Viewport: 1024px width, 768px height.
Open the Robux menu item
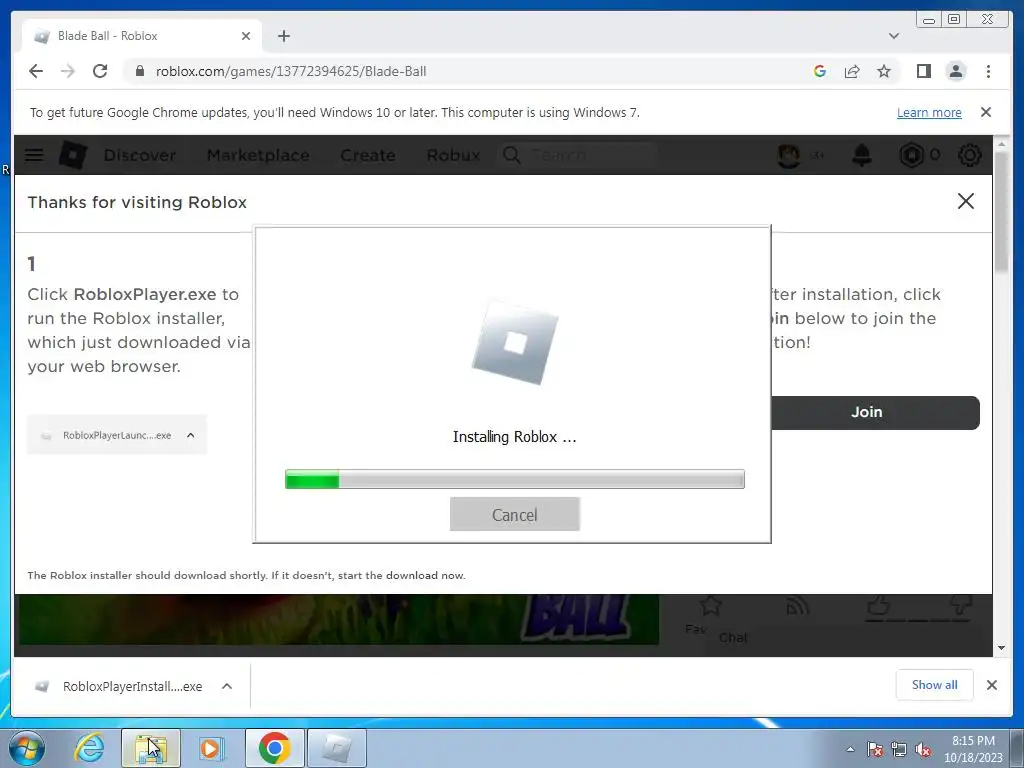click(x=453, y=155)
